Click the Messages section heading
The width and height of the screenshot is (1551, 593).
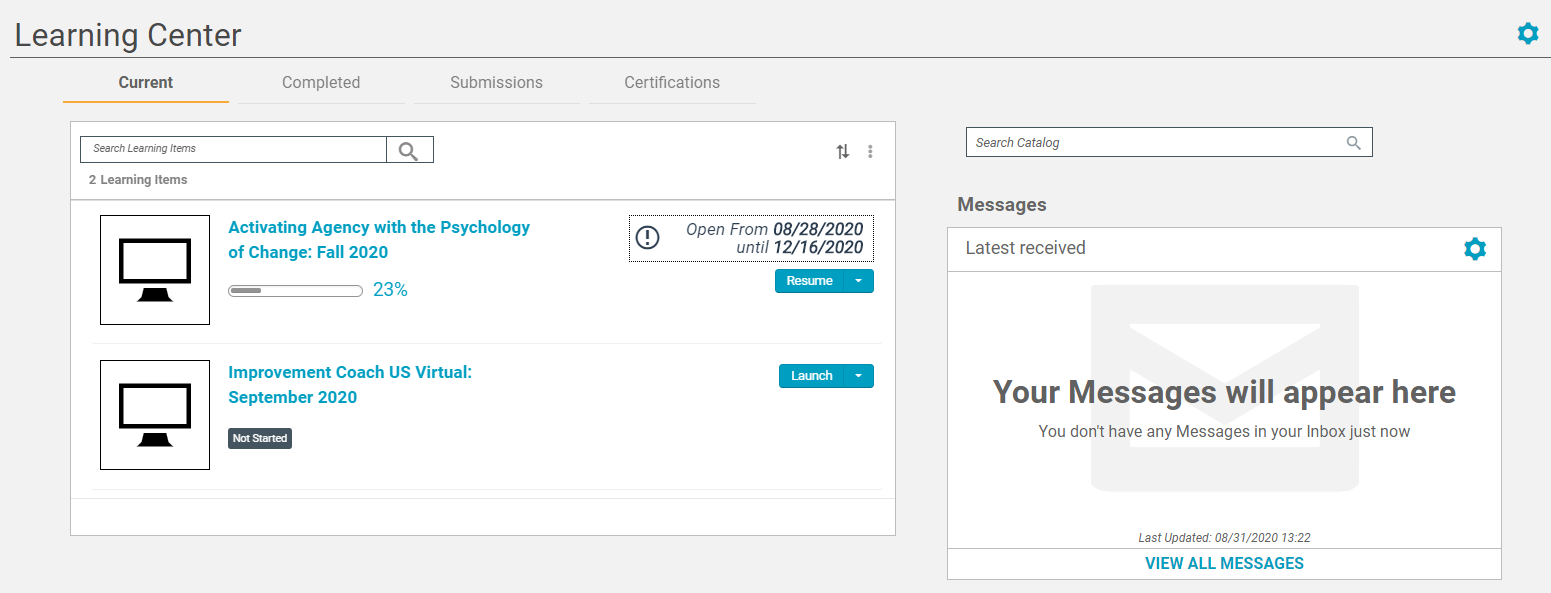point(1002,205)
